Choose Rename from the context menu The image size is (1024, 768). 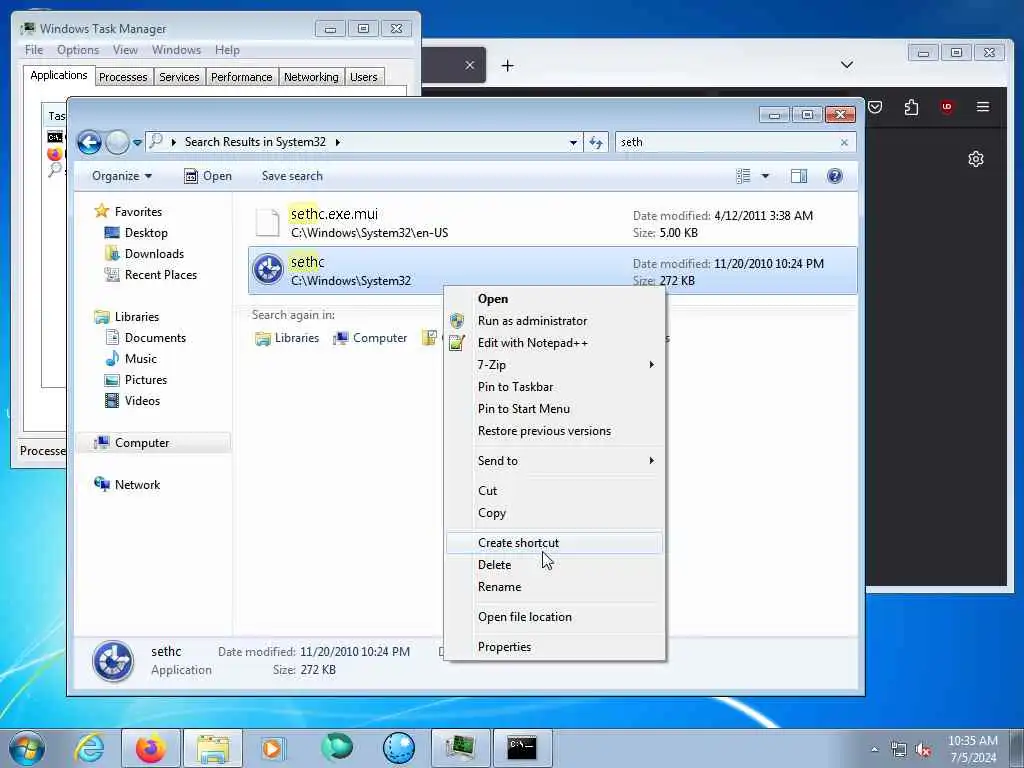(554, 587)
